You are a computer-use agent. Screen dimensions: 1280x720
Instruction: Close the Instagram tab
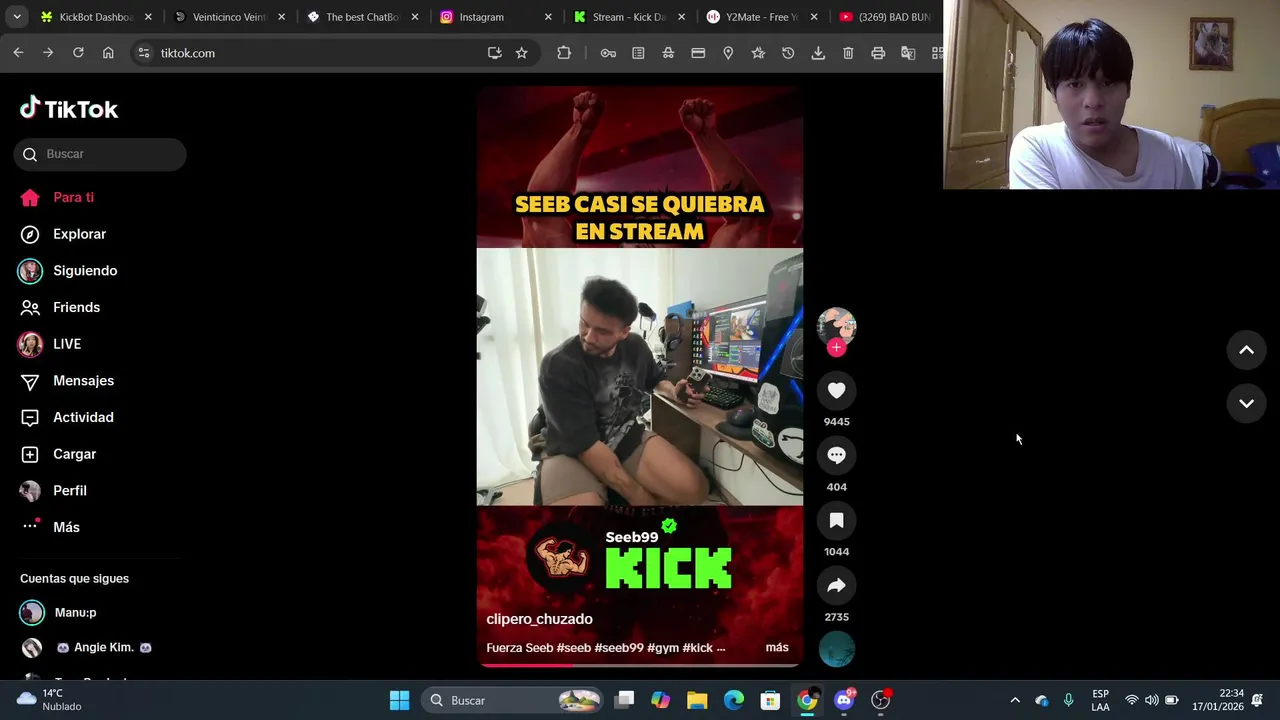coord(548,17)
